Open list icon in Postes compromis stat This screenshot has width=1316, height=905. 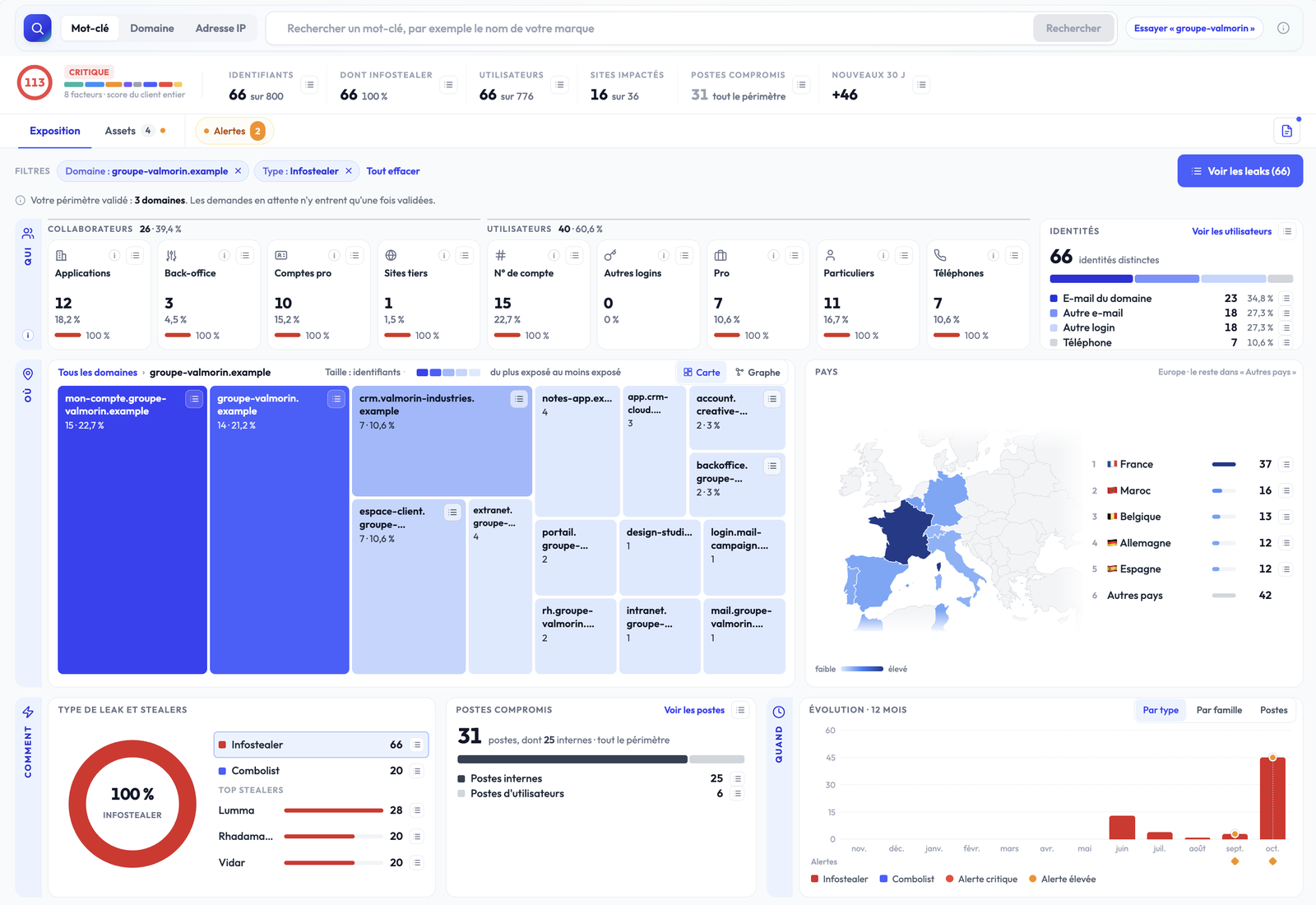point(801,85)
